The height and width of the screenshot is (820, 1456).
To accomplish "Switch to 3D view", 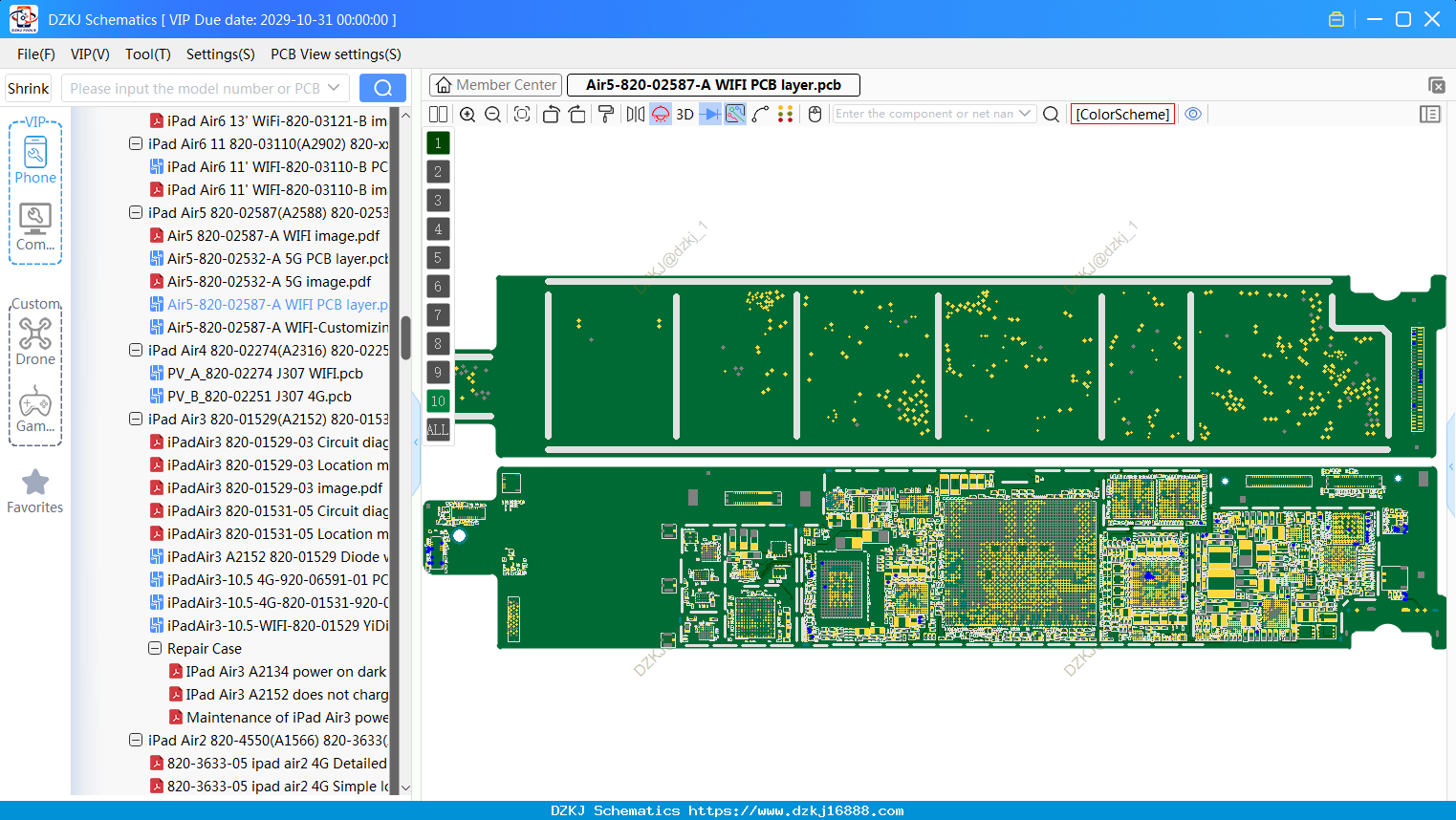I will tap(685, 114).
